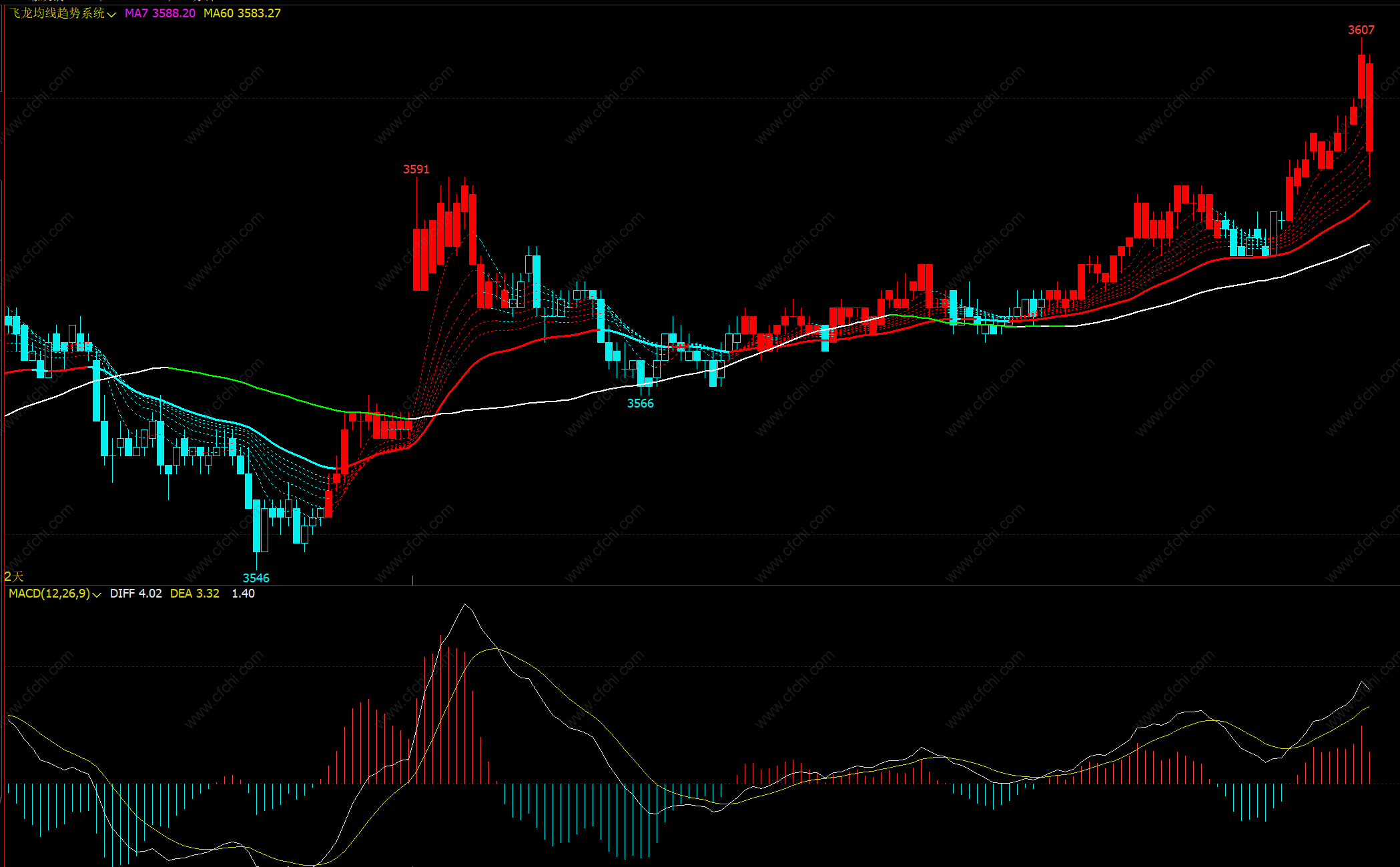Viewport: 1400px width, 867px height.
Task: Select the DEA 3.32 readout
Action: pos(194,594)
